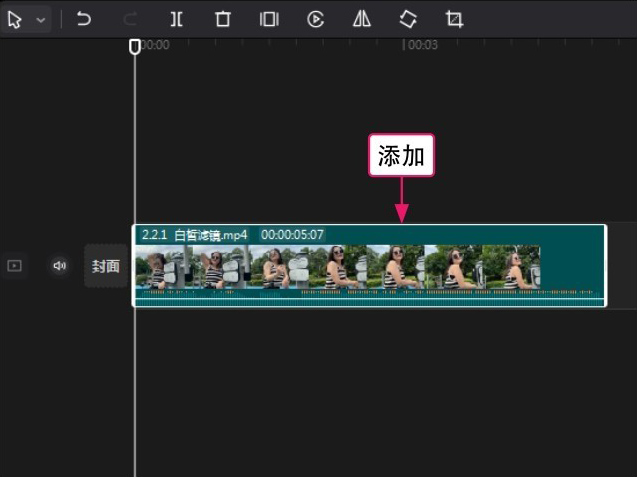Viewport: 637px width, 477px height.
Task: Click the first frame thumbnail of the clip
Action: click(x=164, y=267)
